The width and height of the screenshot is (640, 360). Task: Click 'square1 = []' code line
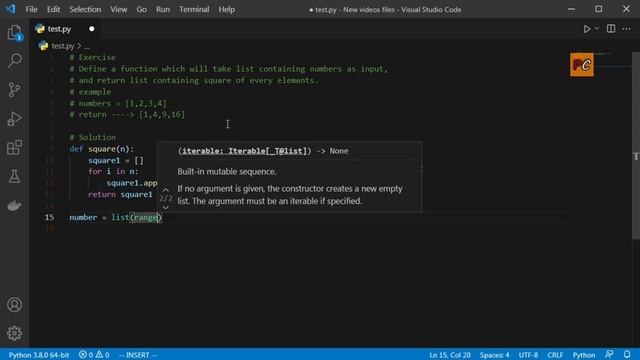116,160
